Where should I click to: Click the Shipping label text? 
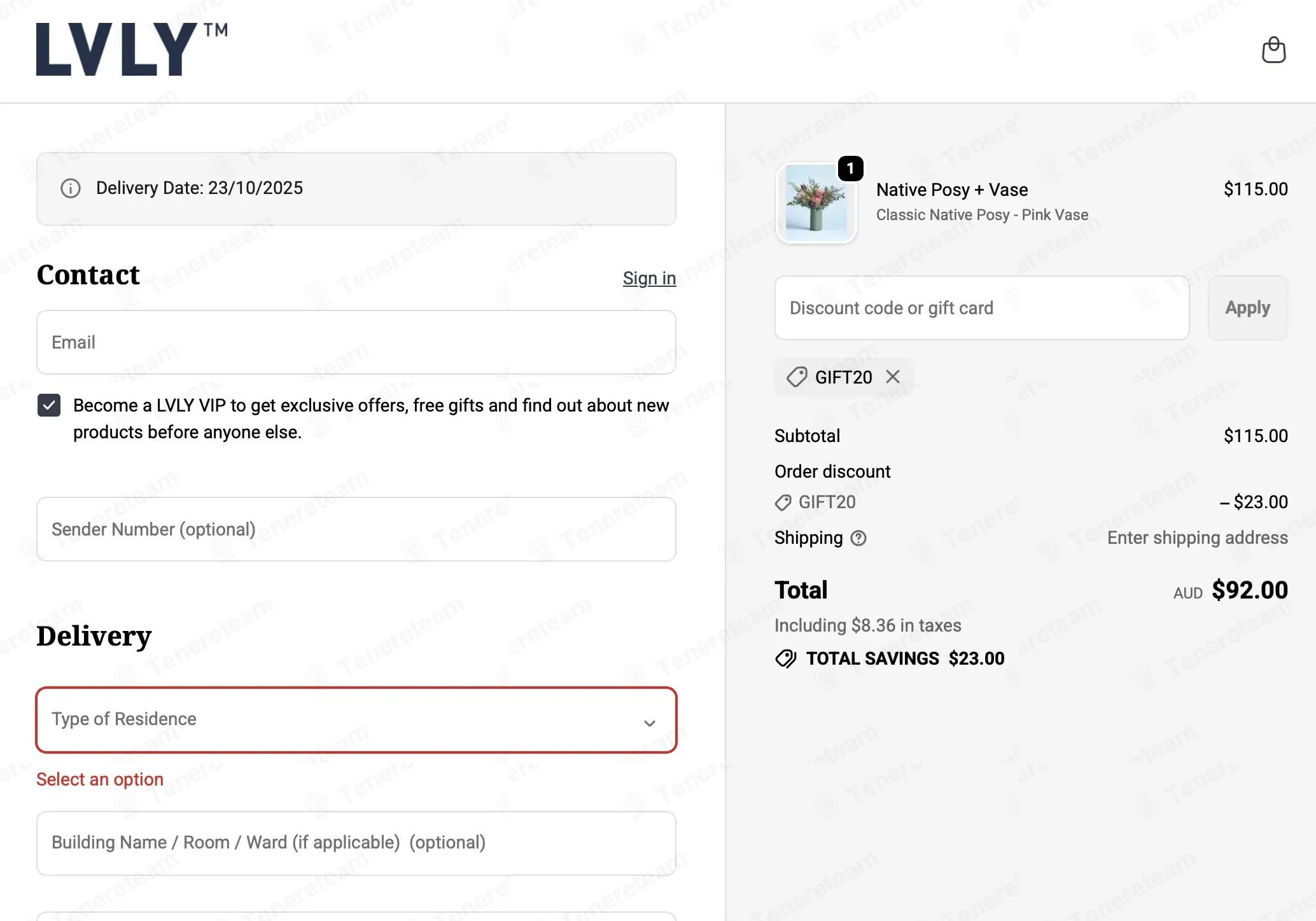click(x=808, y=538)
